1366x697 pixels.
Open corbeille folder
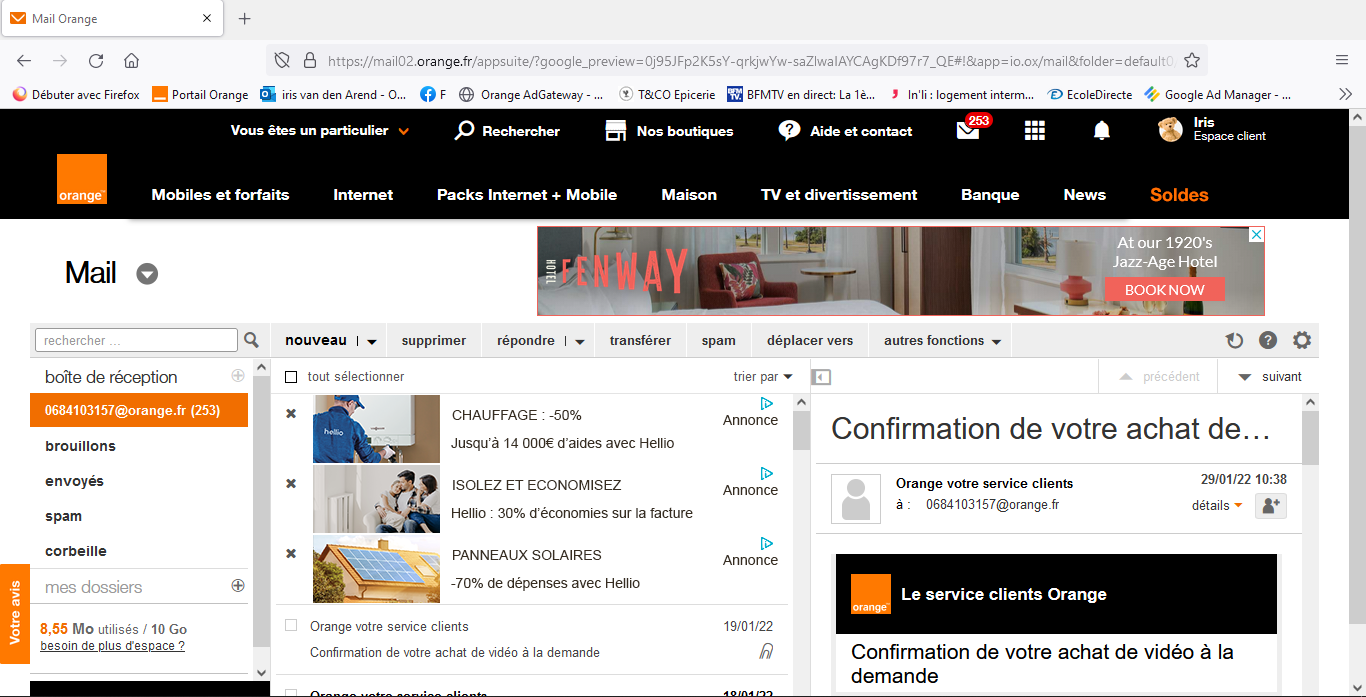click(76, 551)
